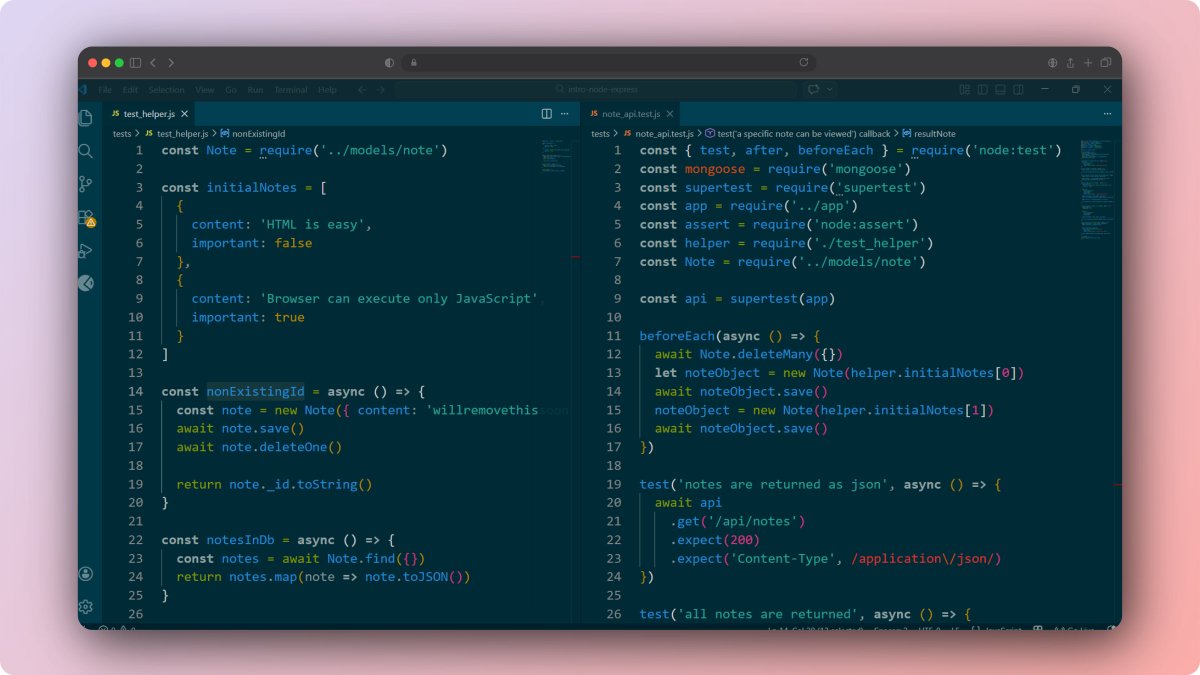Click line number 19 in right editor
This screenshot has width=1200, height=675.
coord(614,484)
